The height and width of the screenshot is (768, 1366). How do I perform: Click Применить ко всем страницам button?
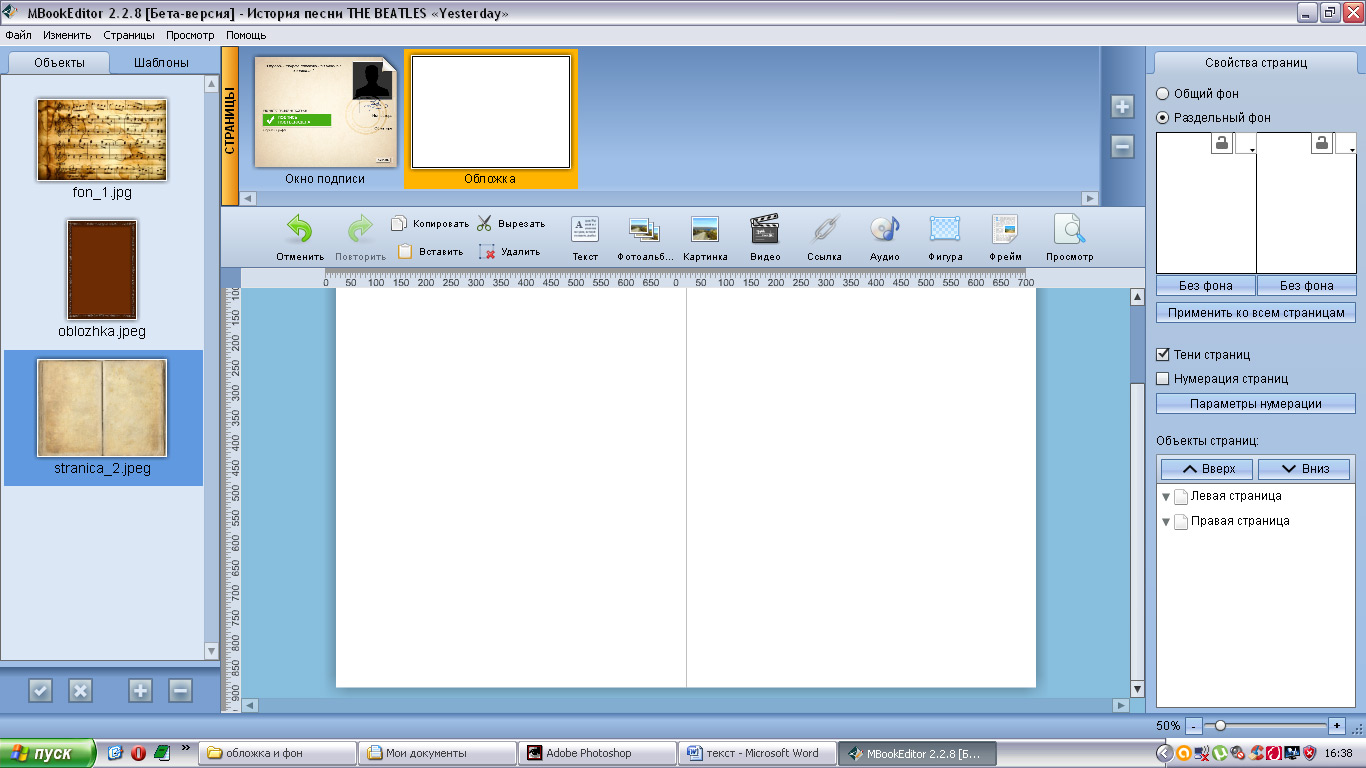click(x=1256, y=313)
